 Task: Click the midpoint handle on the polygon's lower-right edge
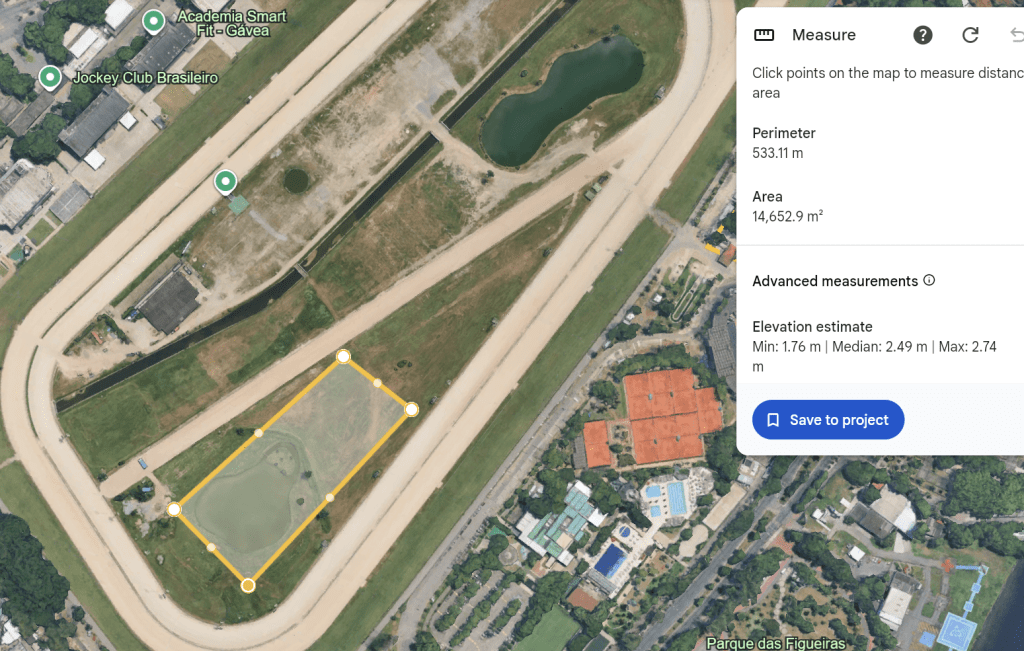(330, 498)
